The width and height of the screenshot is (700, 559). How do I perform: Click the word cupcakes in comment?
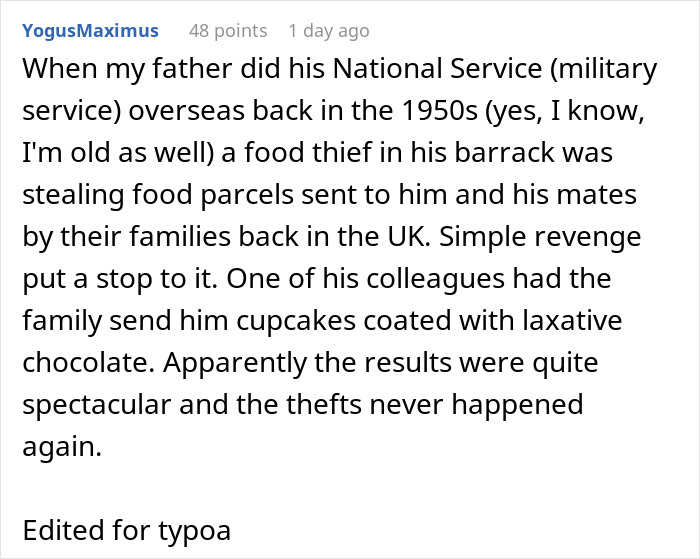[296, 321]
